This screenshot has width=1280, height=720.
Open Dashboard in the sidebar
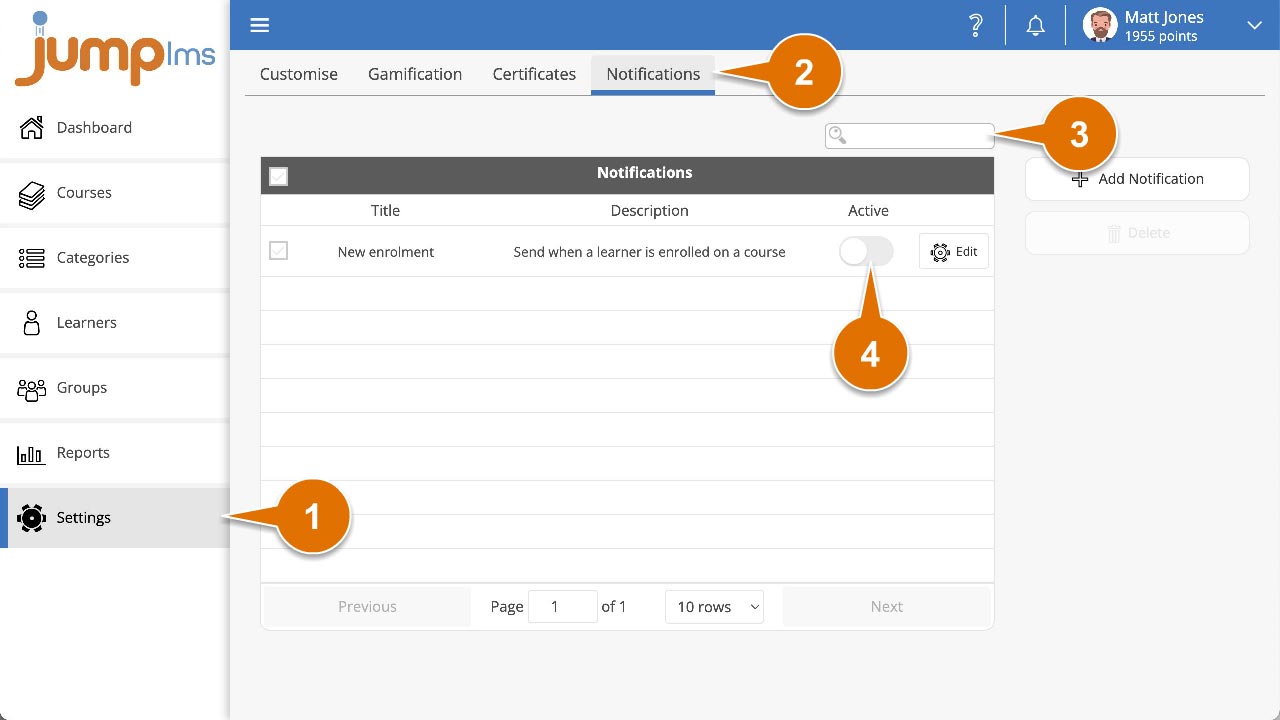[x=115, y=128]
